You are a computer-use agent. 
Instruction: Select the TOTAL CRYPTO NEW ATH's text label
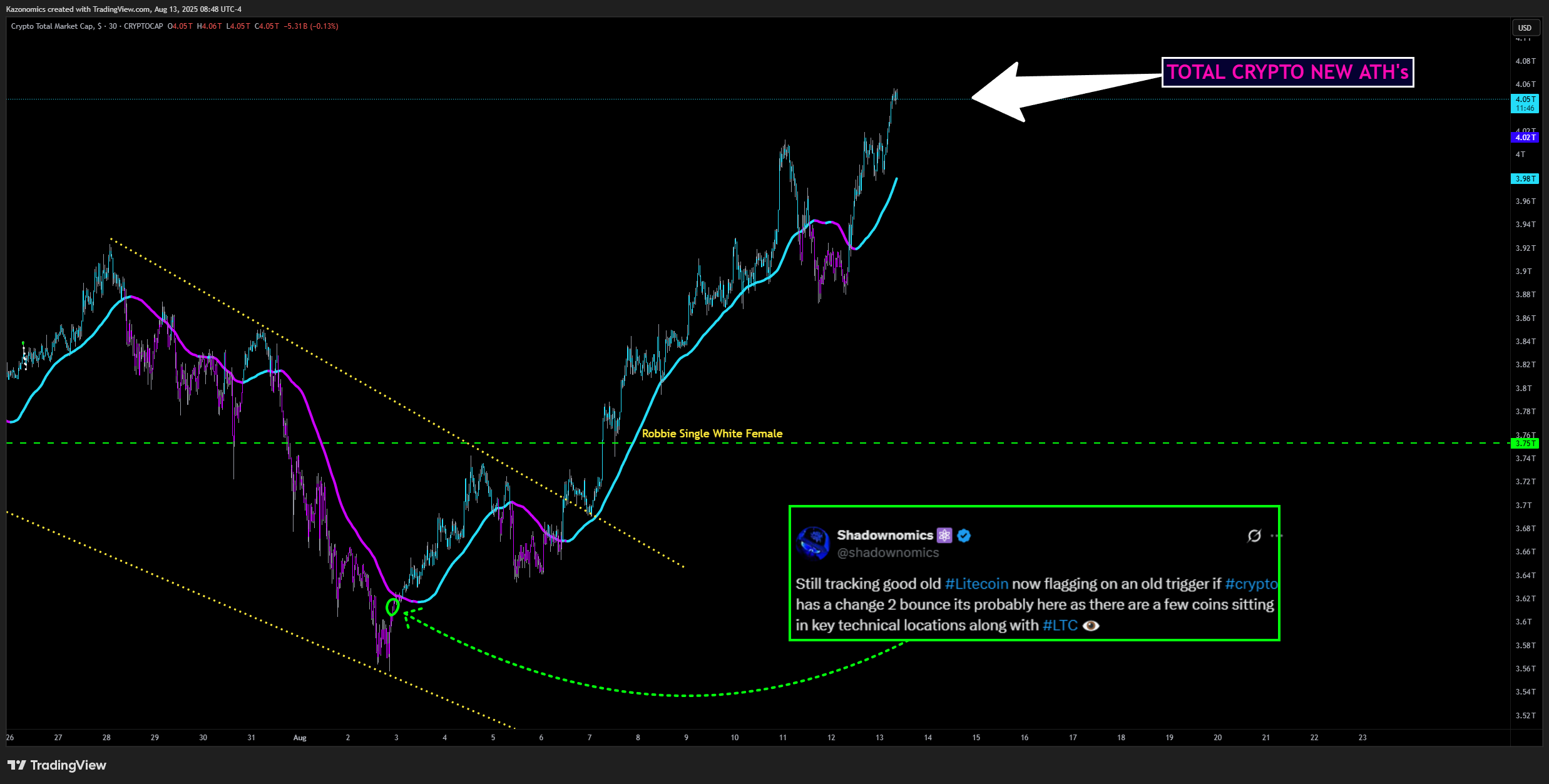(x=1287, y=73)
